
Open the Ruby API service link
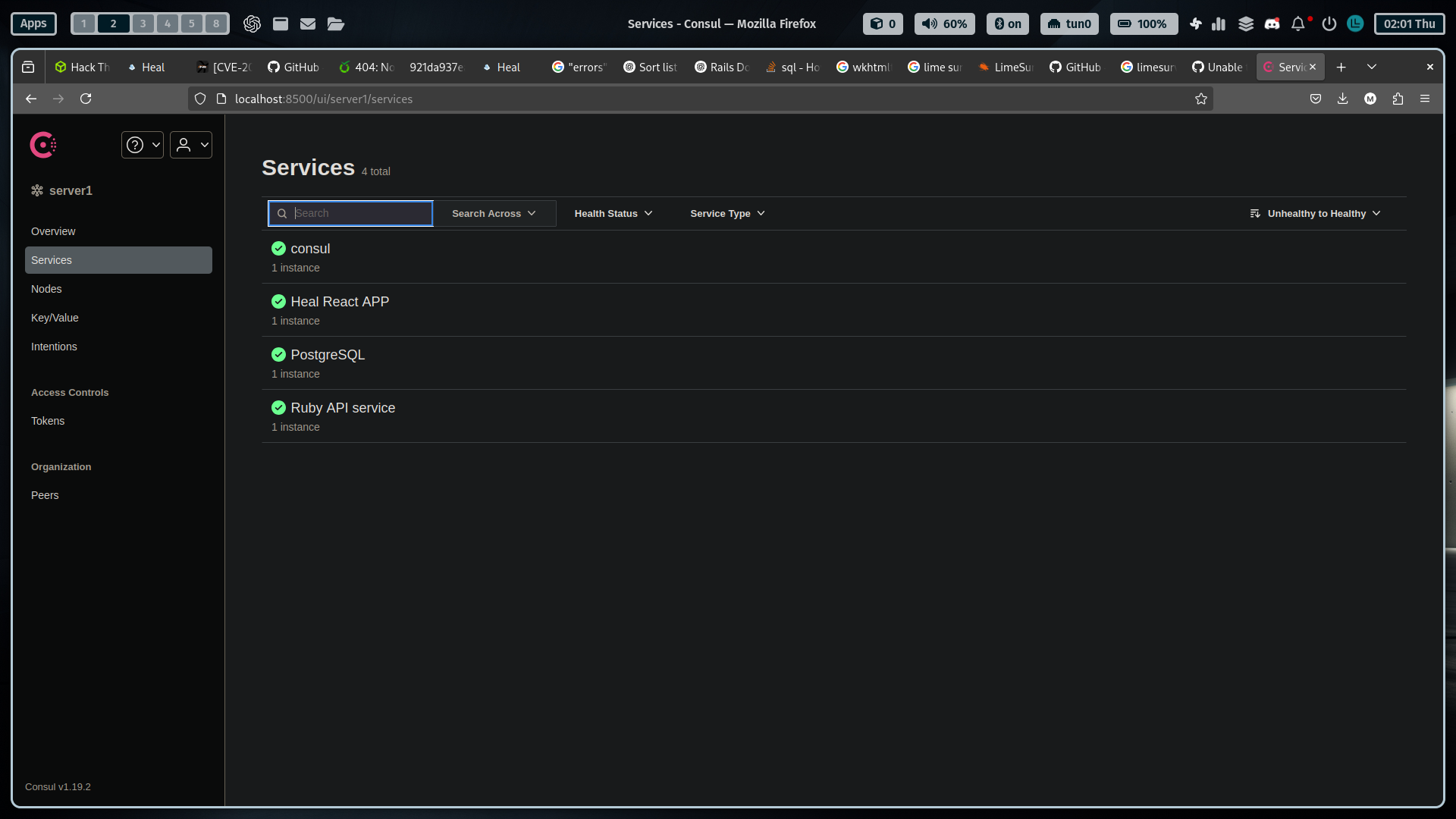pos(343,408)
